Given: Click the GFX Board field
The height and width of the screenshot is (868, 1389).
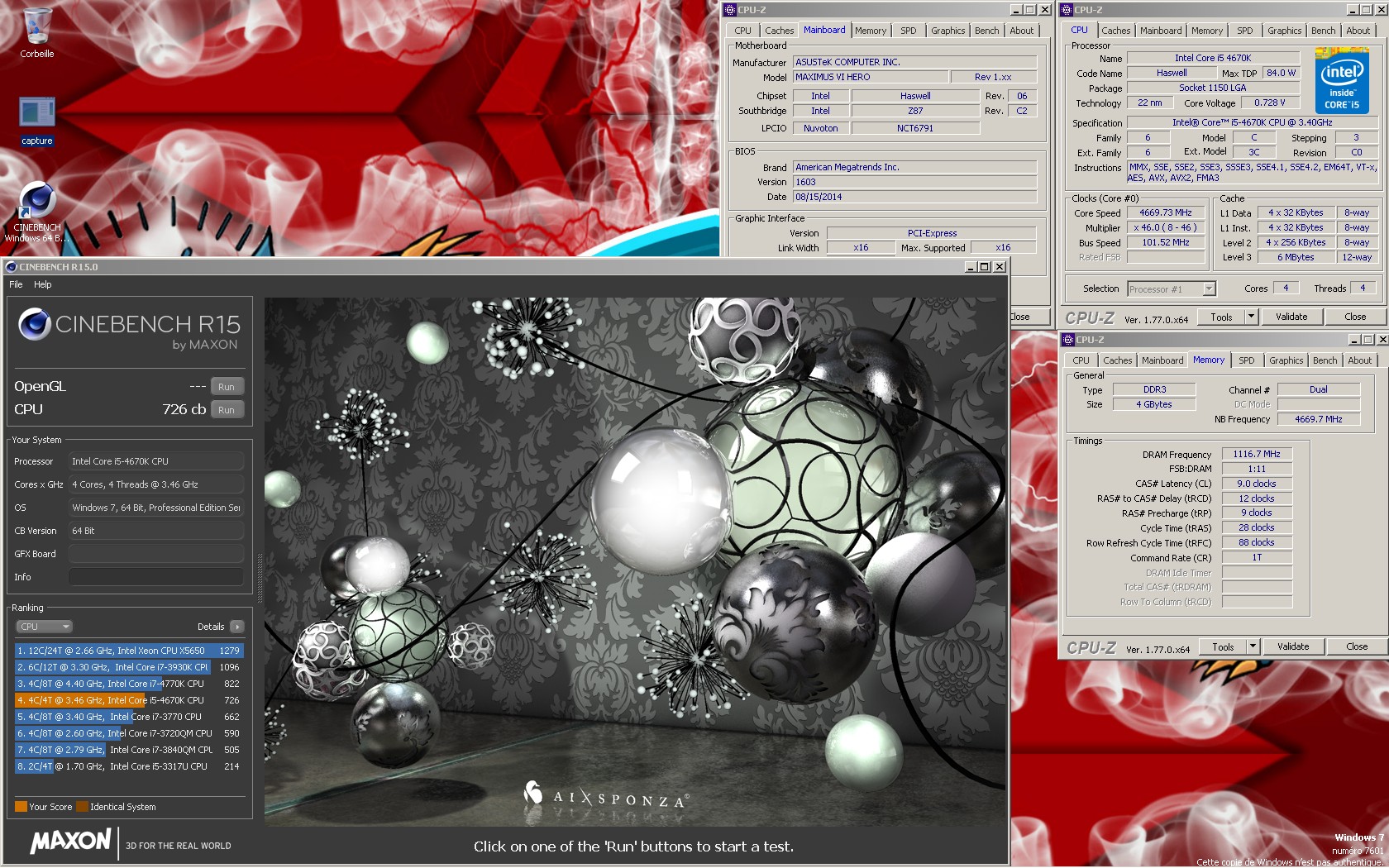Looking at the screenshot, I should coord(156,554).
